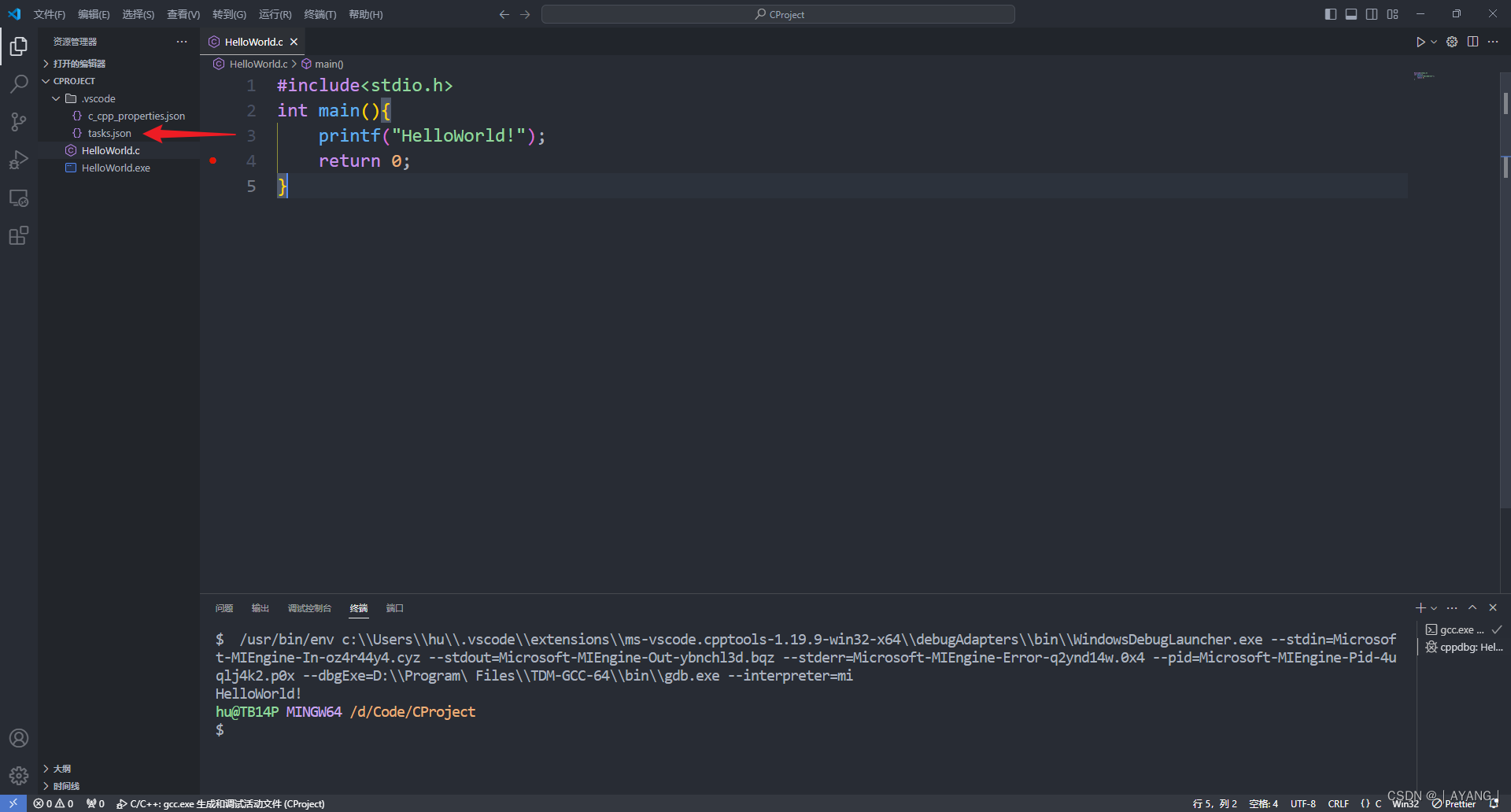Select HelloWorld.exe in the explorer
The image size is (1511, 812).
coord(119,168)
